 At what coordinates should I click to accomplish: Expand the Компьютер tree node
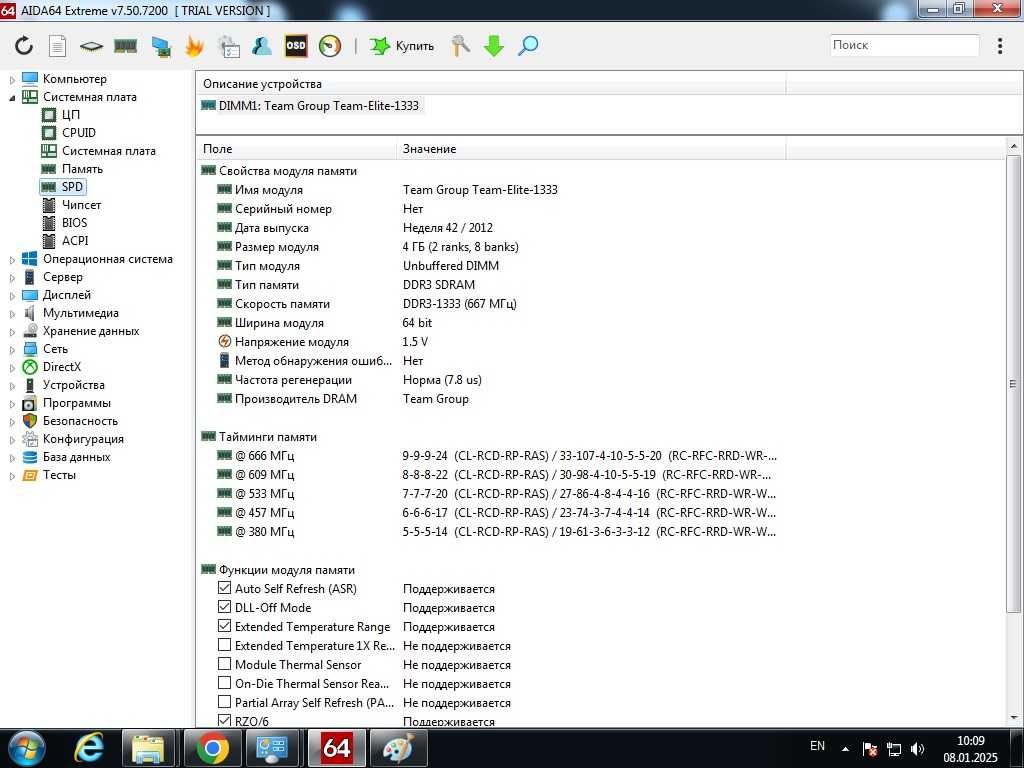pyautogui.click(x=12, y=80)
